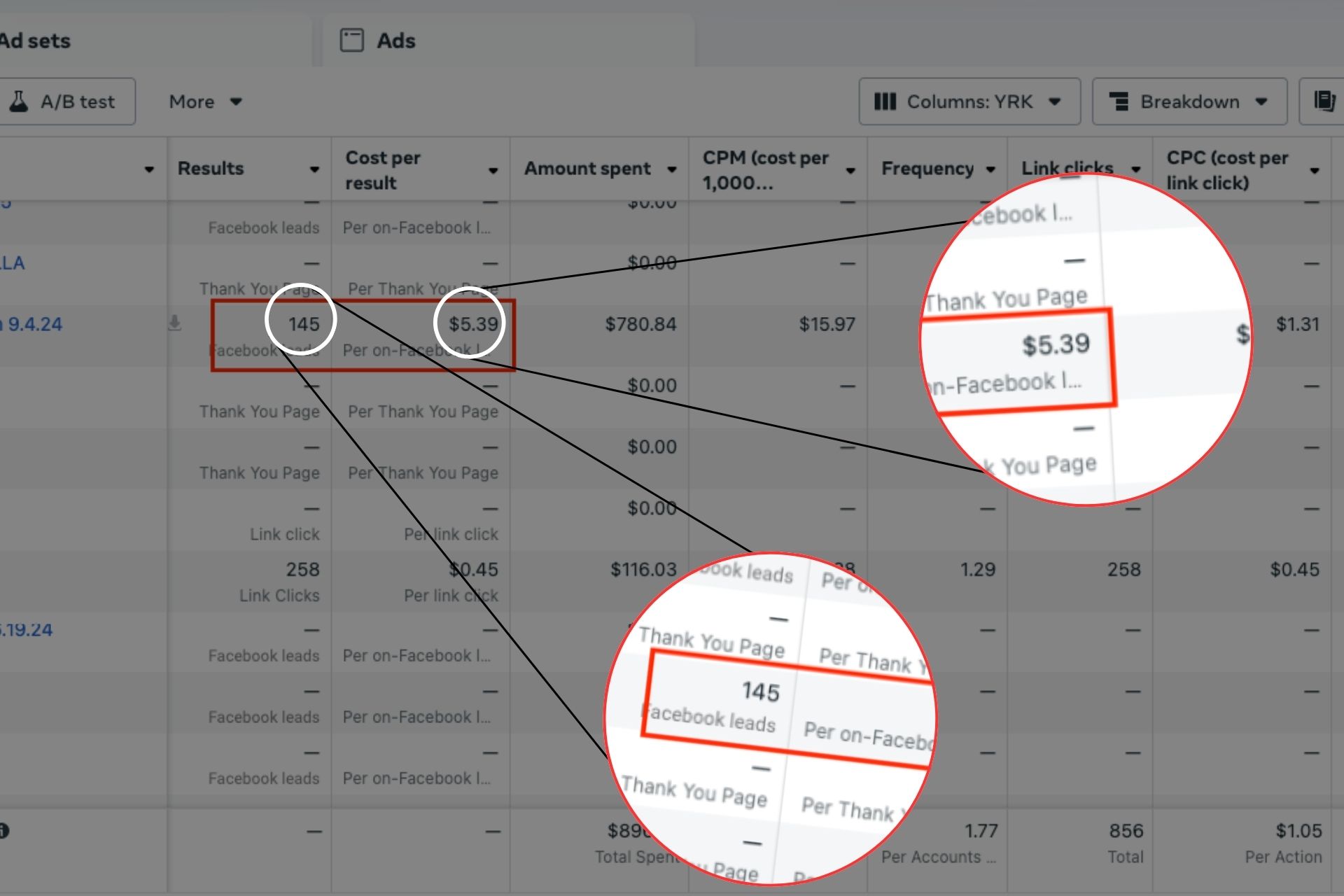Open the 5.19.24 campaign link
This screenshot has height=896, width=1344.
[x=27, y=629]
